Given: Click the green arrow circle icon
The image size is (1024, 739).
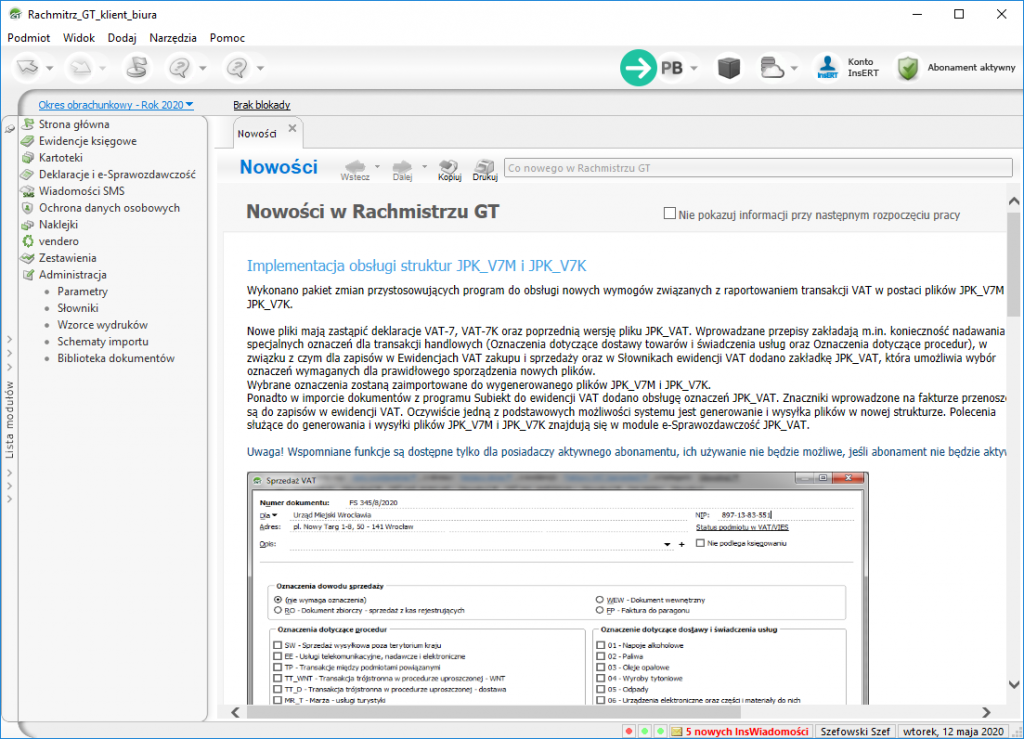Looking at the screenshot, I should click(637, 67).
